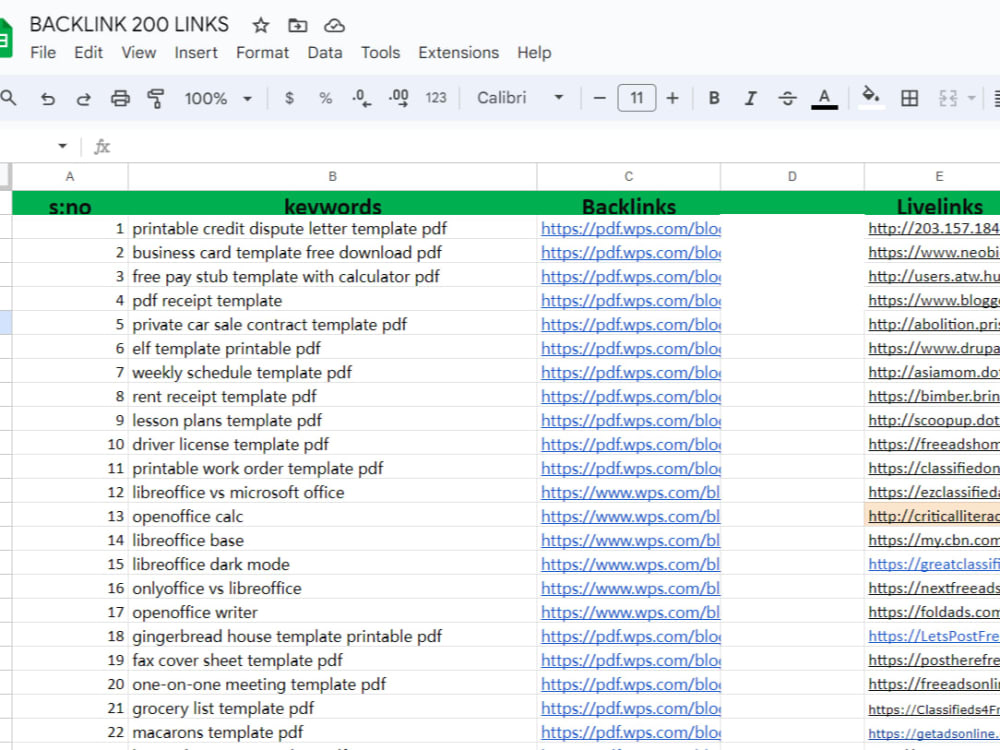Image resolution: width=1000 pixels, height=750 pixels.
Task: Click the select-all corner box
Action: pos(6,177)
